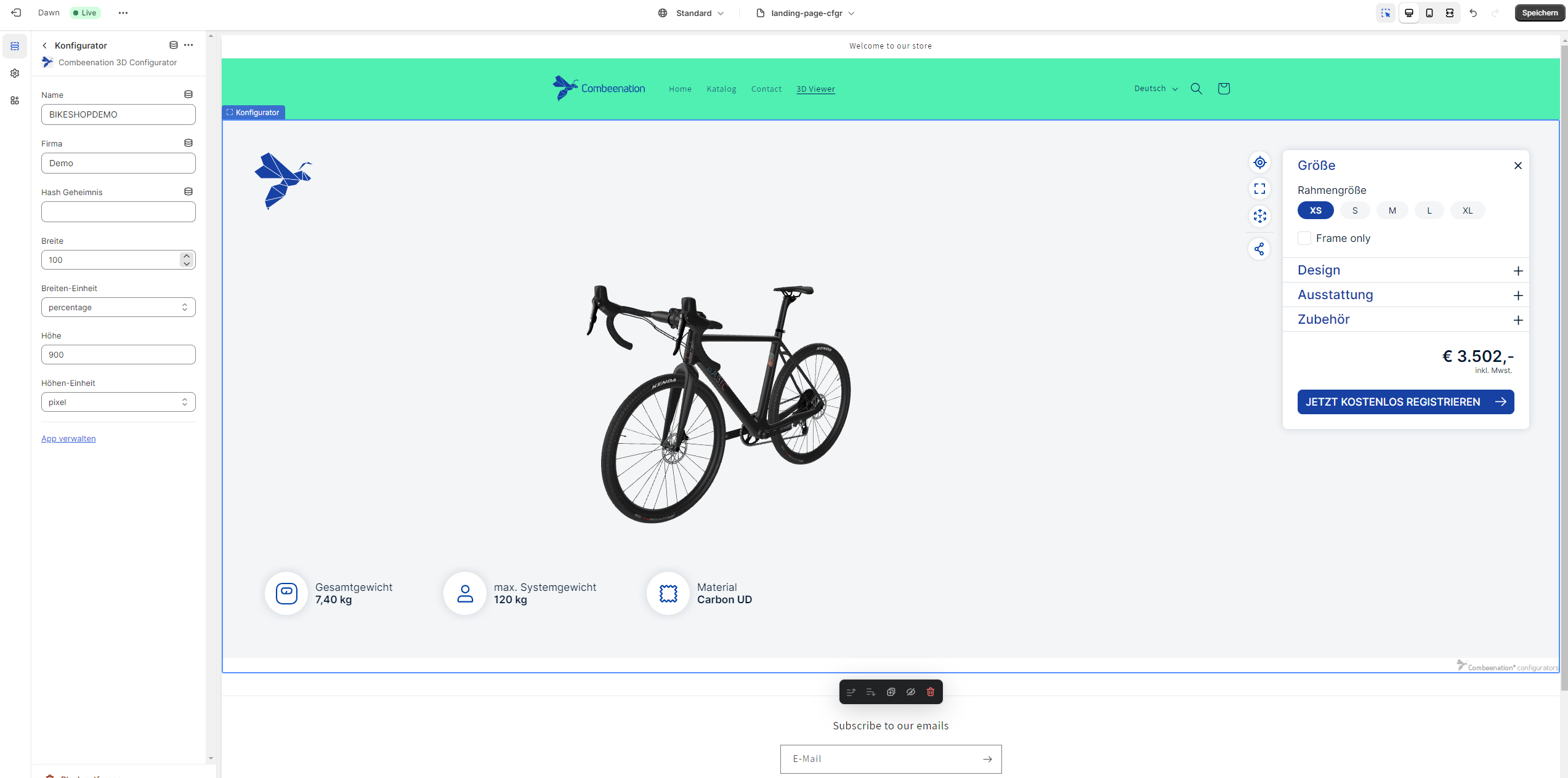Click the undo arrow in the top bar
Image resolution: width=1568 pixels, height=778 pixels.
1473,13
